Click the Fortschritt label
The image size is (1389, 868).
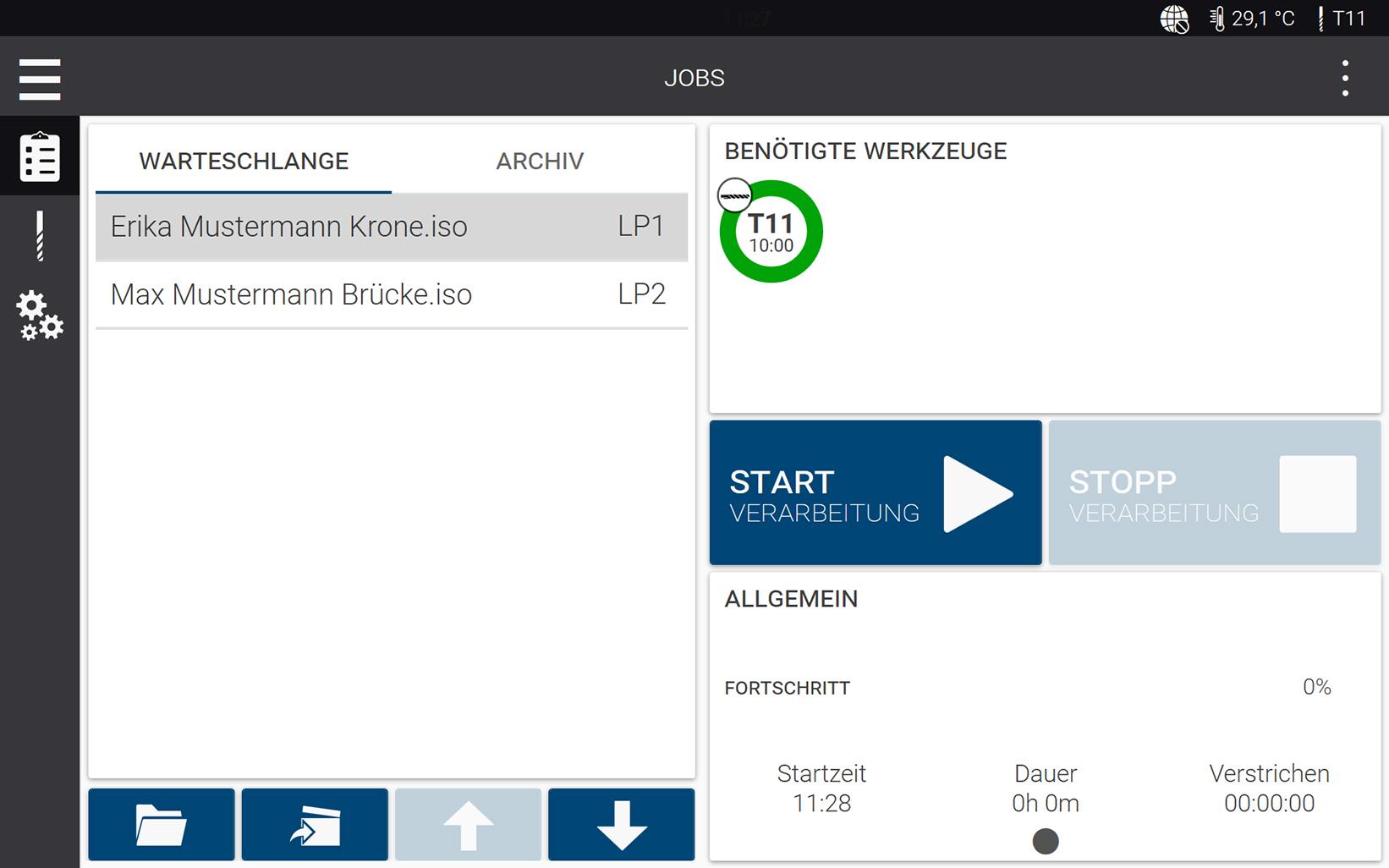[788, 688]
